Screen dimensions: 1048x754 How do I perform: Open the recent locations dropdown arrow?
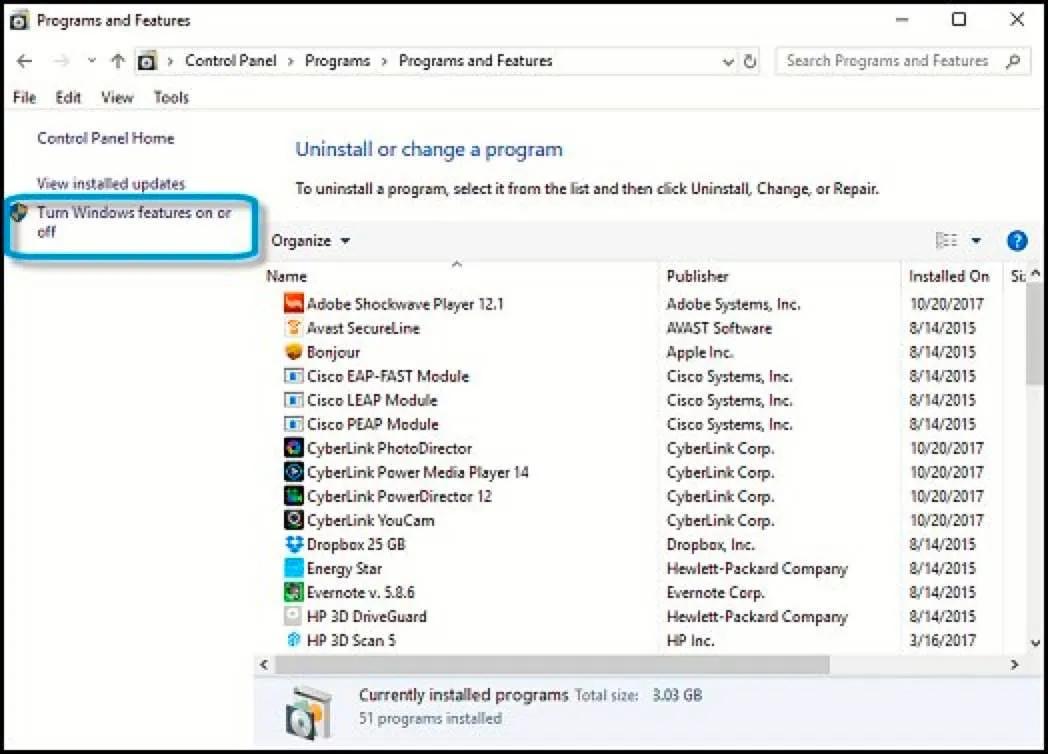pos(92,61)
